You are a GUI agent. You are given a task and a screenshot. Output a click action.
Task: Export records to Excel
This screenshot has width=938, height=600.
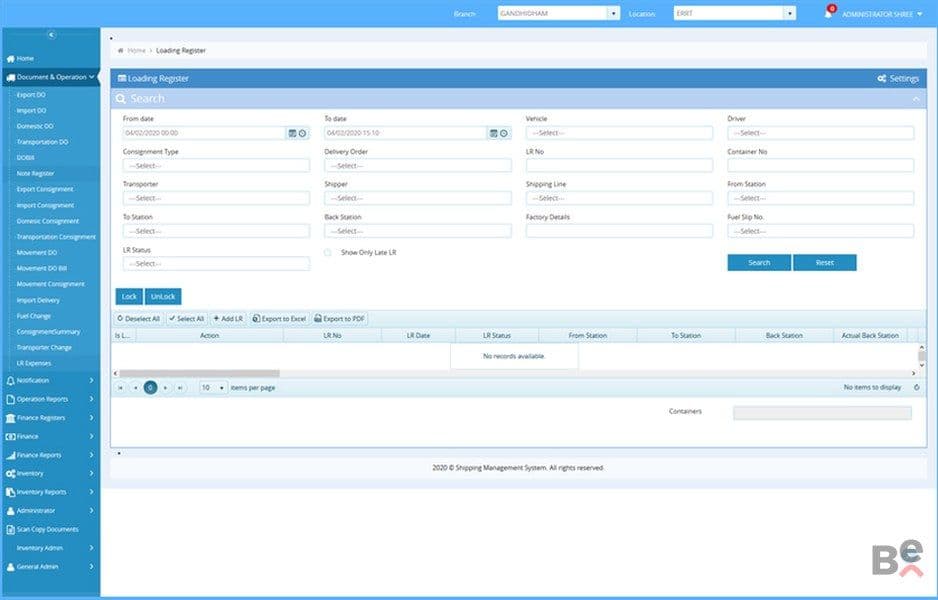[279, 319]
